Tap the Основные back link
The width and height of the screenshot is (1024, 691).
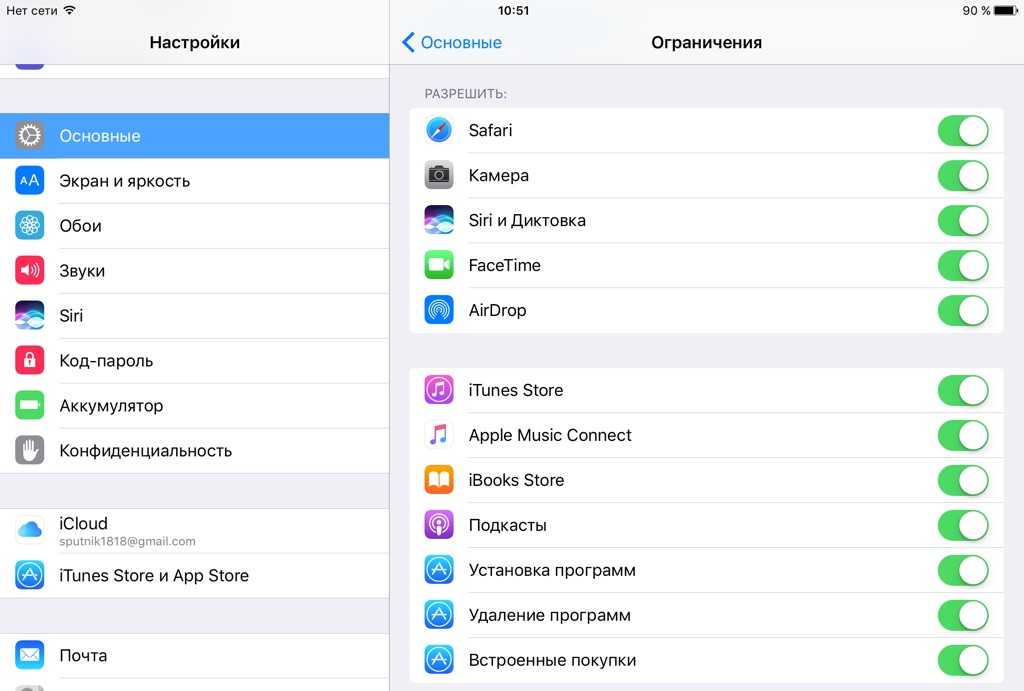(461, 42)
